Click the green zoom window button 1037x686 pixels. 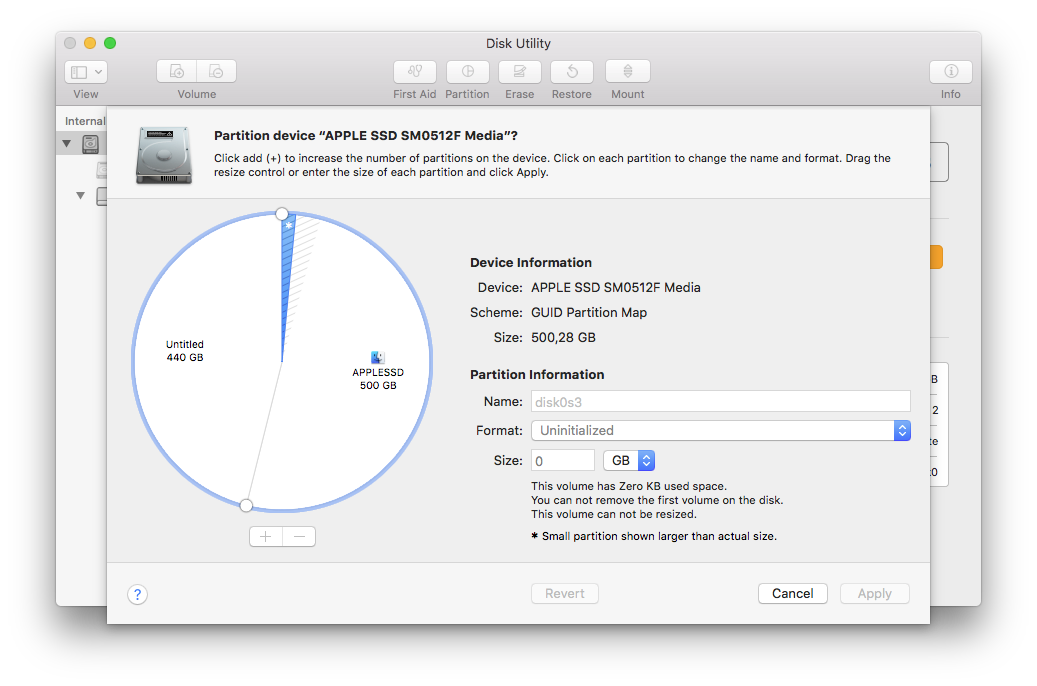[x=110, y=43]
